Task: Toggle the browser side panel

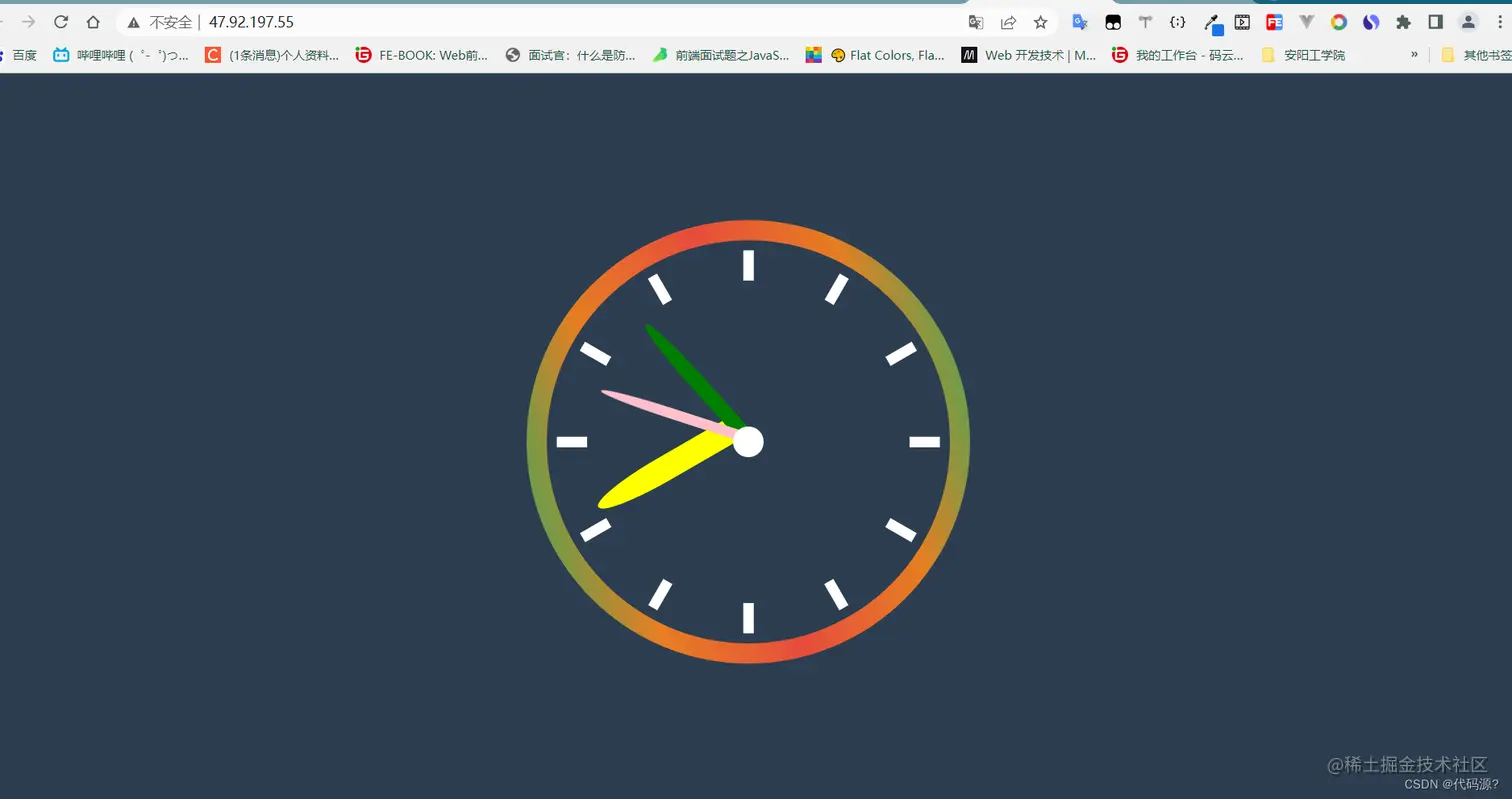Action: (x=1435, y=22)
